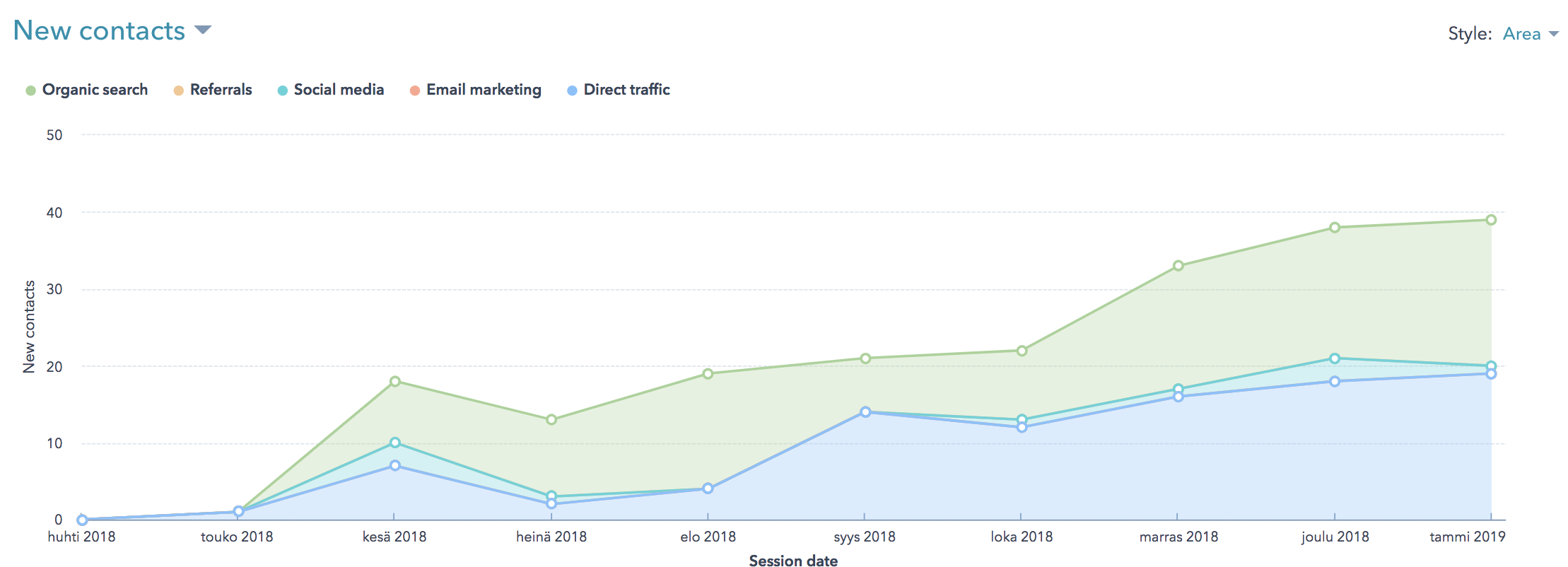Select Organic search point at tammi 2019
1568x567 pixels.
click(x=1491, y=220)
